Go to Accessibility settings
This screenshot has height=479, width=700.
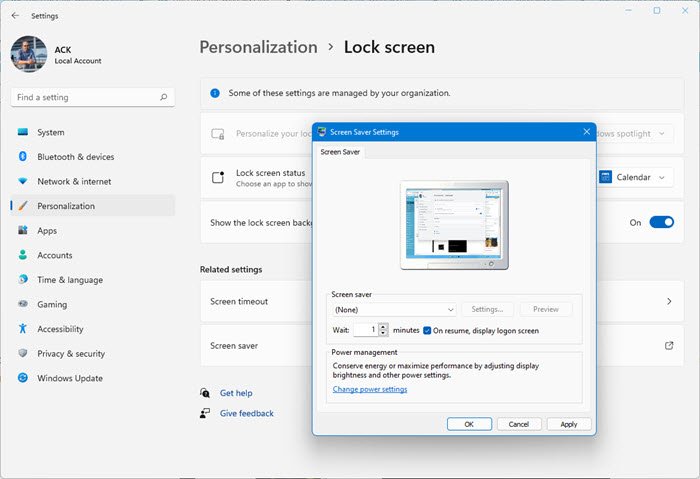point(92,329)
